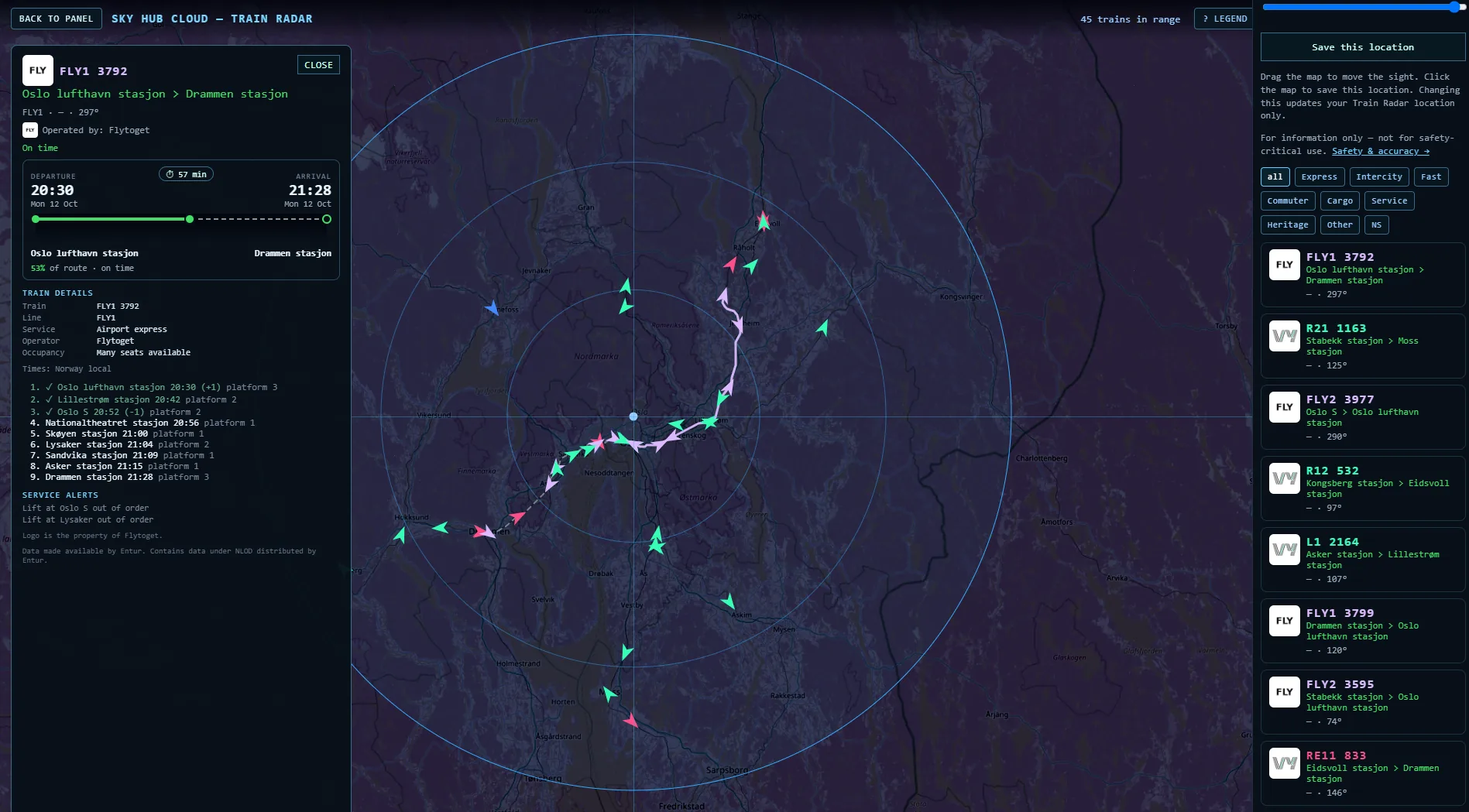The height and width of the screenshot is (812, 1469).
Task: Click the route progress bar marker at 53%
Action: tap(190, 219)
